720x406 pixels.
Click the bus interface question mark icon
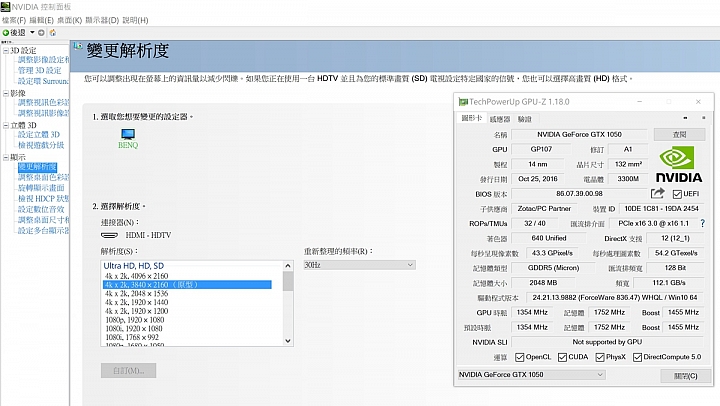(x=702, y=223)
